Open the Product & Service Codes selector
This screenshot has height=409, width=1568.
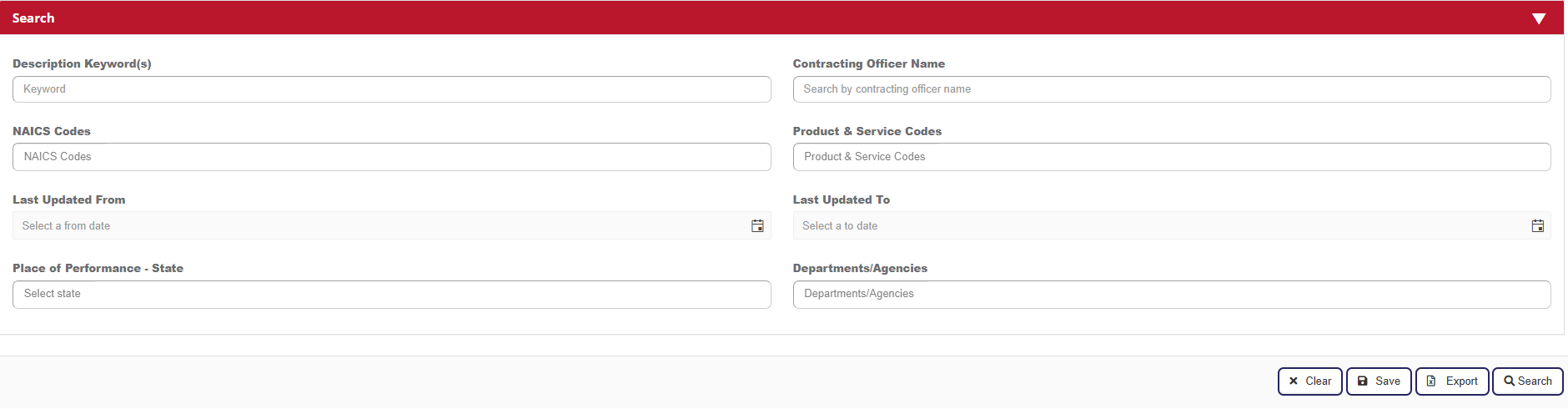pyautogui.click(x=1172, y=157)
